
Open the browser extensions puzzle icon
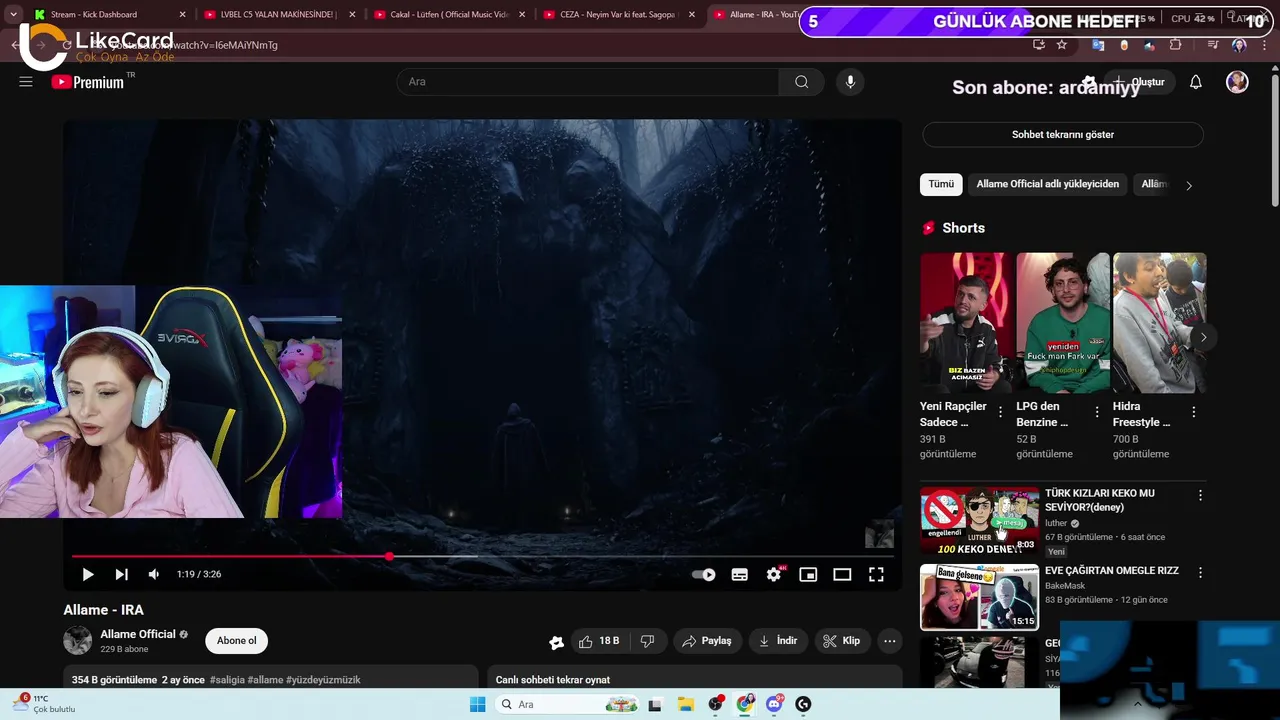tap(1175, 45)
